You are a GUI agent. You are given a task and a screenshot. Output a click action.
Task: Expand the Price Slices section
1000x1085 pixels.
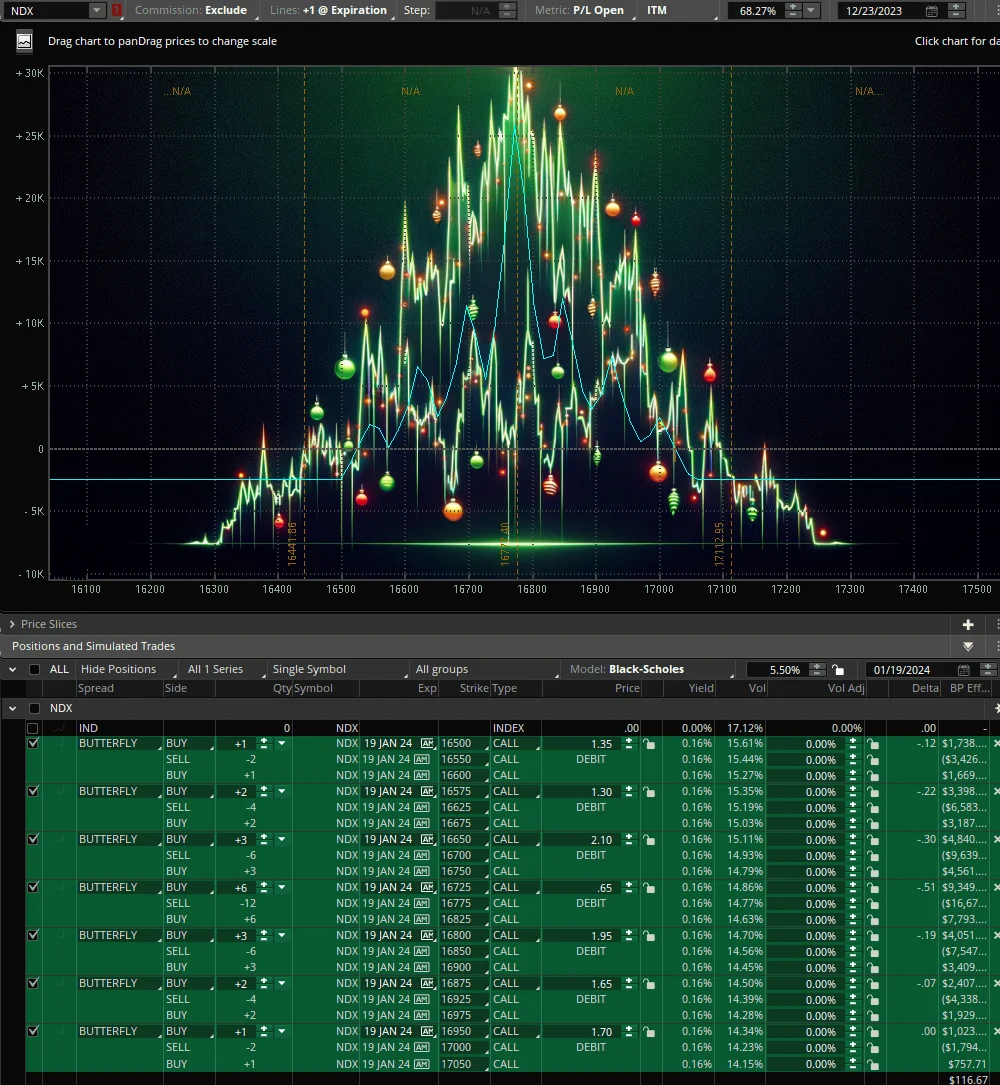pyautogui.click(x=12, y=624)
